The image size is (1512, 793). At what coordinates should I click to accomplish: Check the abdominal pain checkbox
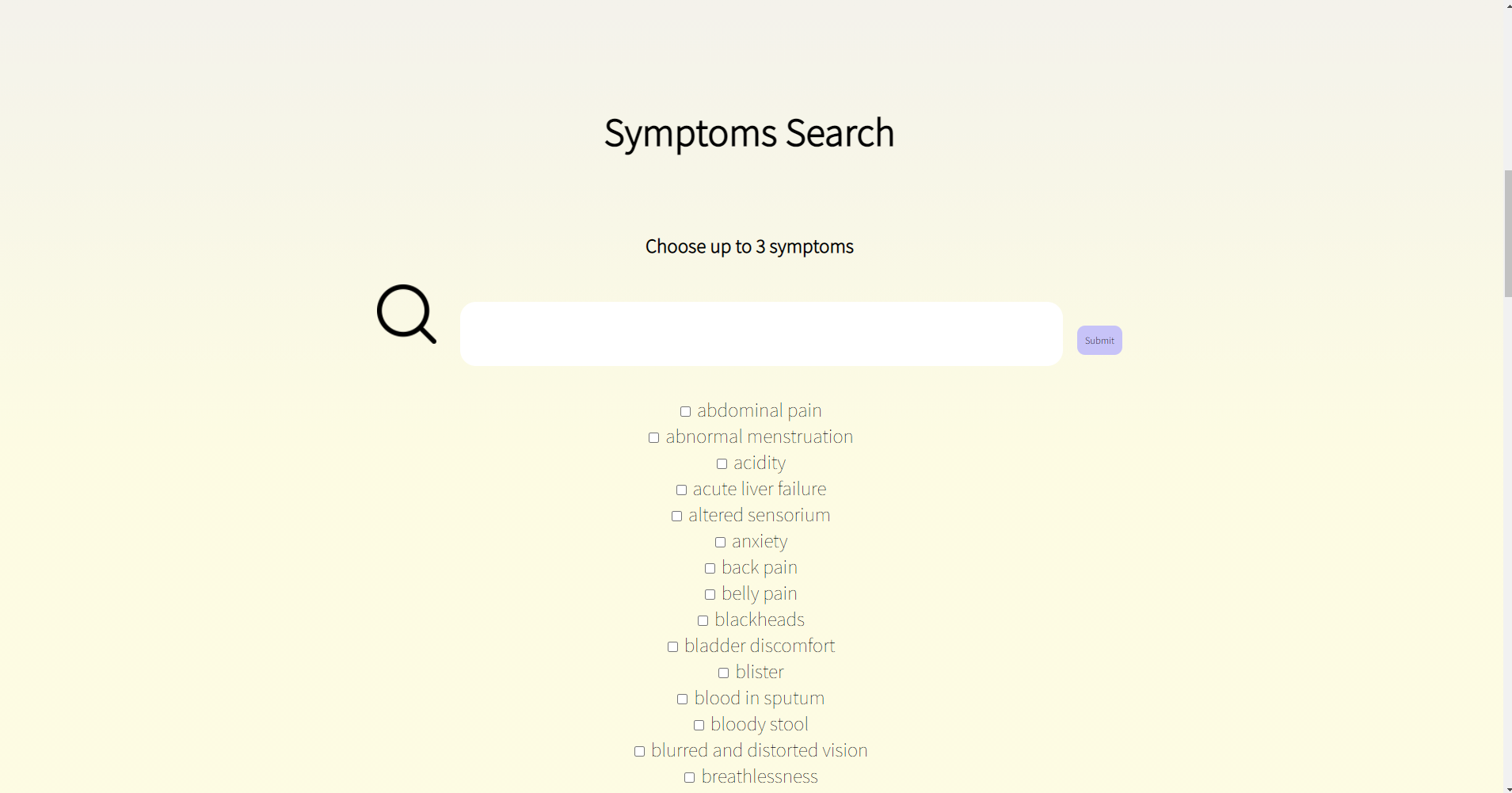click(685, 411)
